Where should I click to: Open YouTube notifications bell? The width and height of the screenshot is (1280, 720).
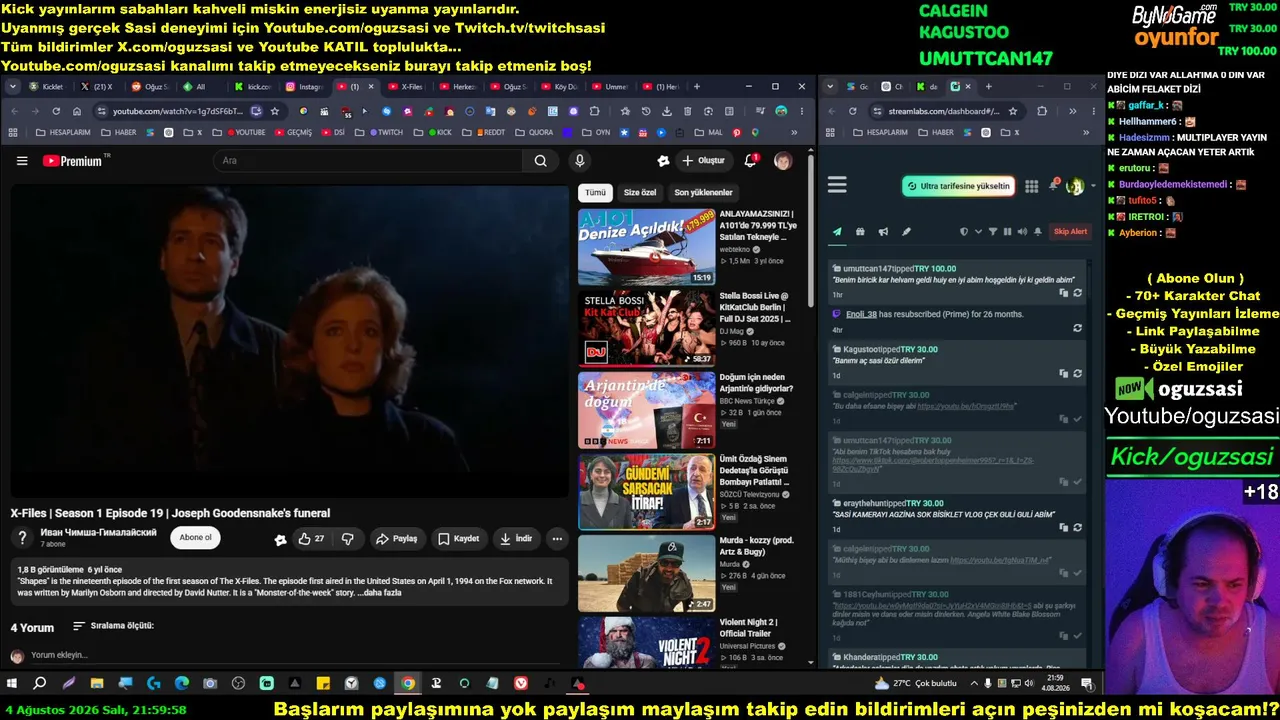(x=751, y=161)
